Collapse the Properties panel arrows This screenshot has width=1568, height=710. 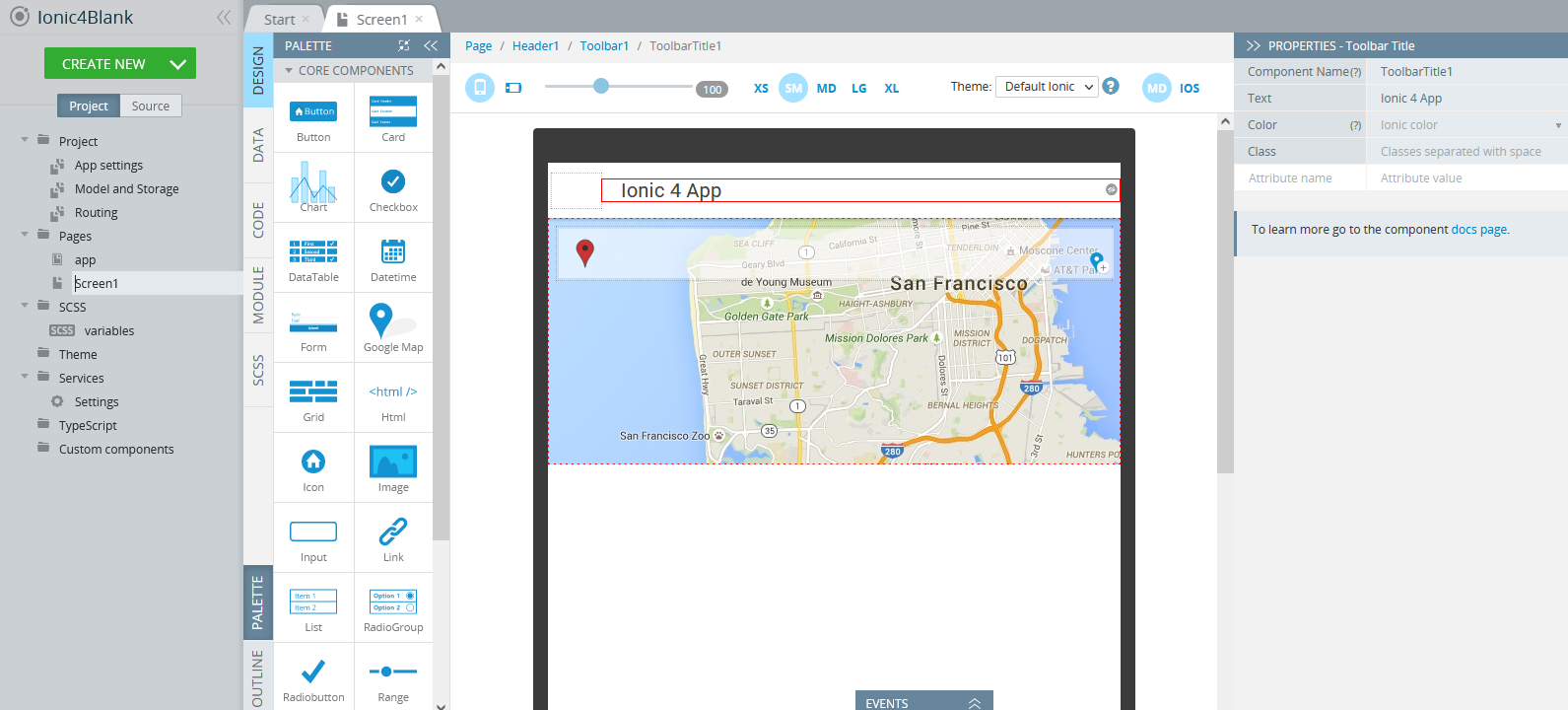(1253, 45)
